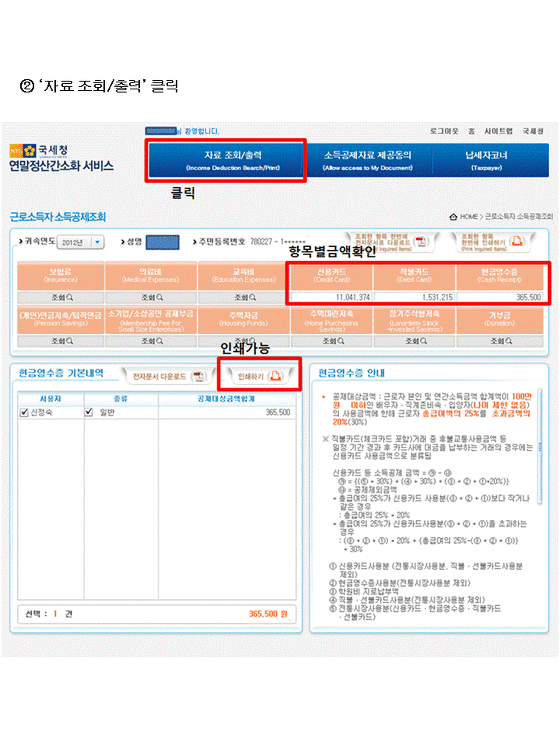Select the 현금영수증 (Cash Receipt) tile
The image size is (560, 746).
coord(500,276)
